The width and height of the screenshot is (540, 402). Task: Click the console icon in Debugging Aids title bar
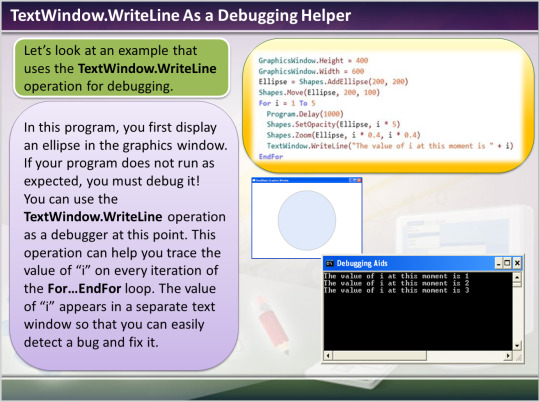[330, 264]
